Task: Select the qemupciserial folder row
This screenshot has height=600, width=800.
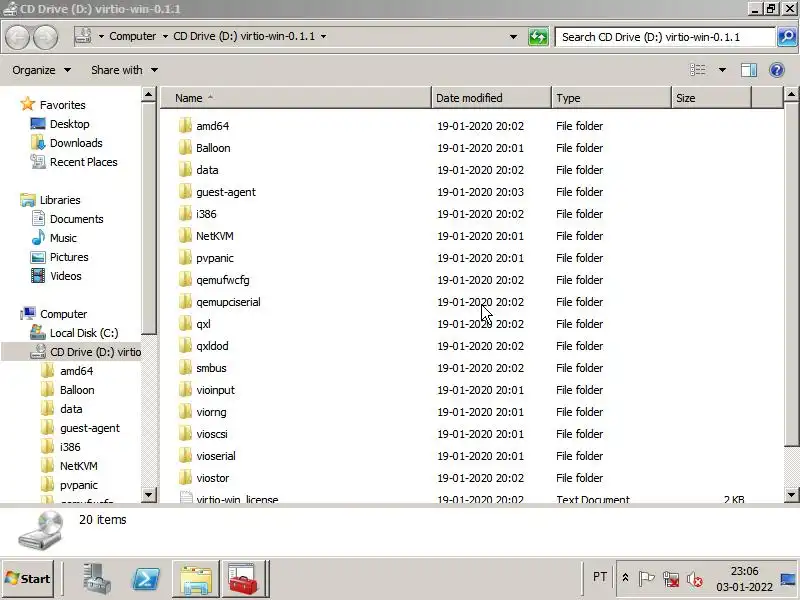Action: click(x=472, y=302)
